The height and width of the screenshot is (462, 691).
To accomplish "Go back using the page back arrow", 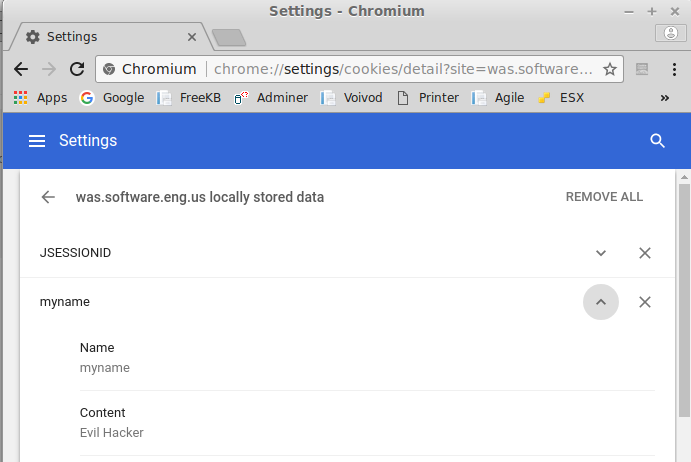I will [x=48, y=197].
